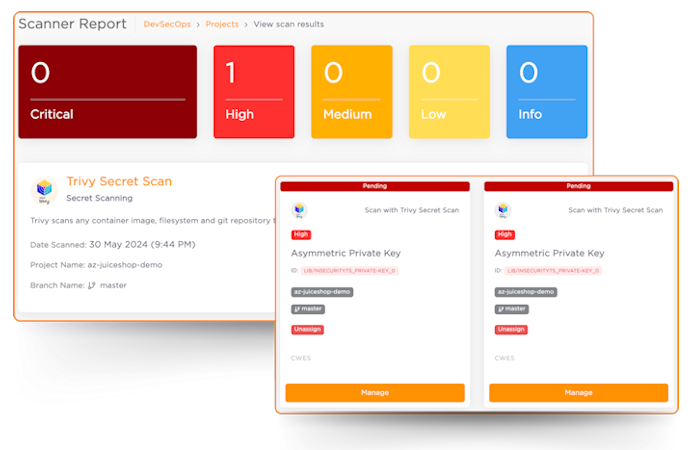Click the project name az-juiceshop-demo line
Viewport: 693px width, 450px height.
coord(96,265)
